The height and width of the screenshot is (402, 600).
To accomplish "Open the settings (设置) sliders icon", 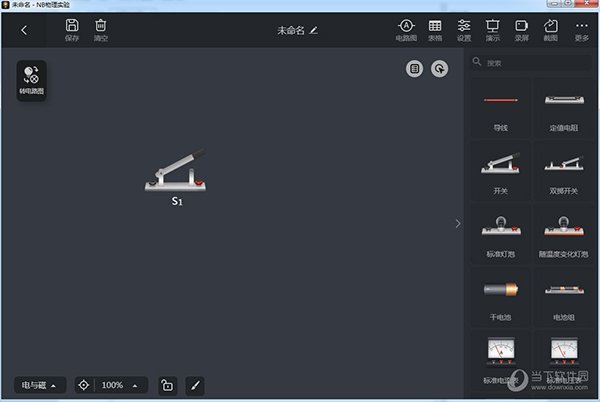I will pos(464,30).
